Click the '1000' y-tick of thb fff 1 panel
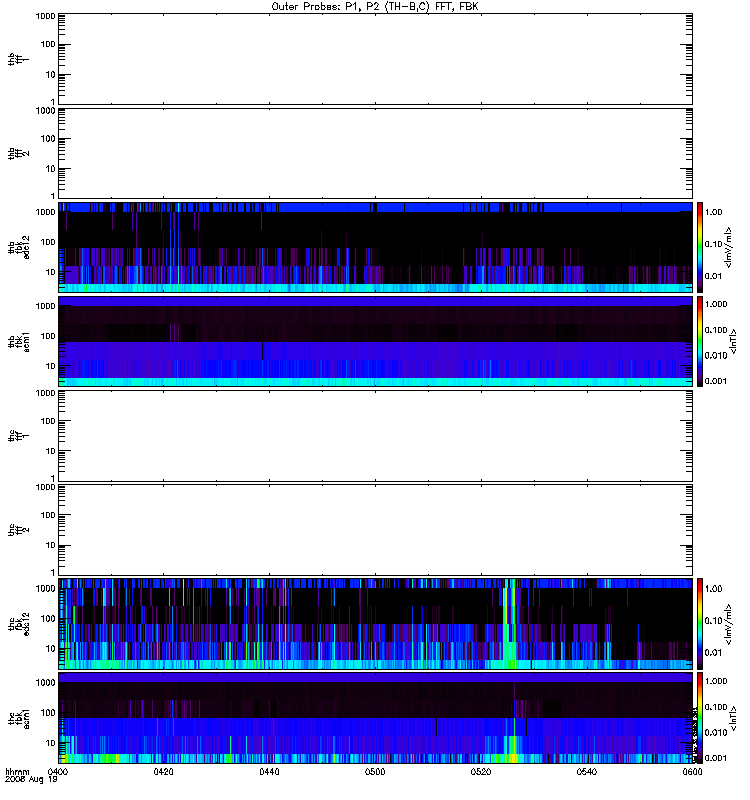Image resolution: width=750 pixels, height=800 pixels. [45, 17]
